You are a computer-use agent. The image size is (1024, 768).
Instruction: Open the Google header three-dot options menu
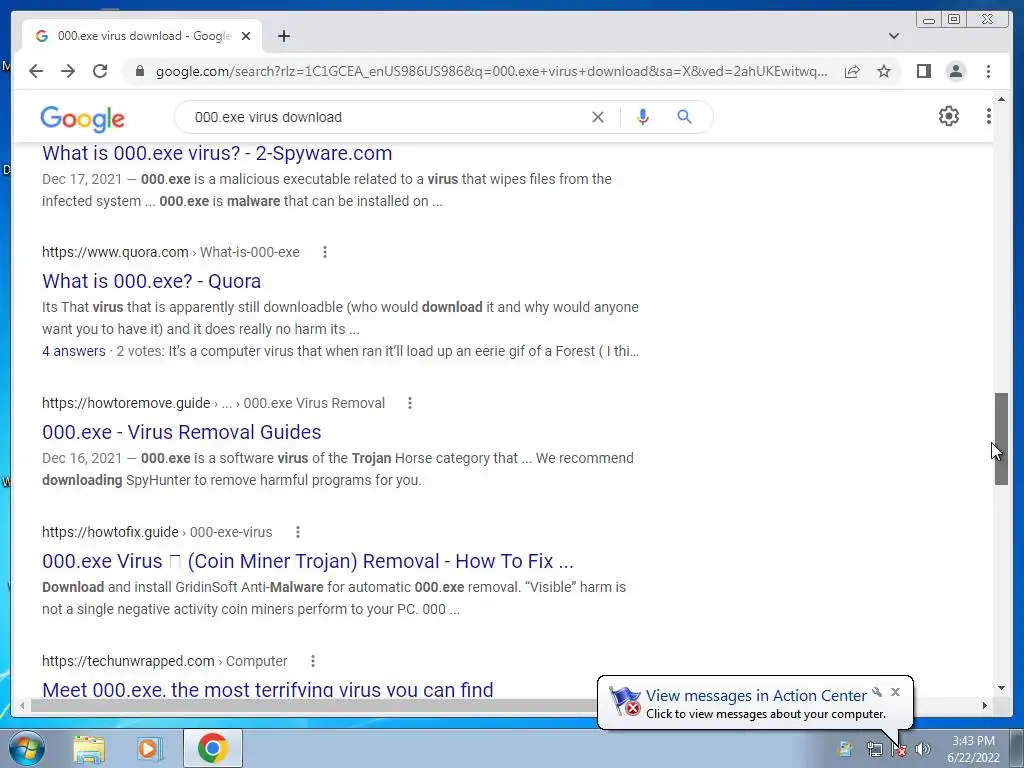click(x=988, y=116)
